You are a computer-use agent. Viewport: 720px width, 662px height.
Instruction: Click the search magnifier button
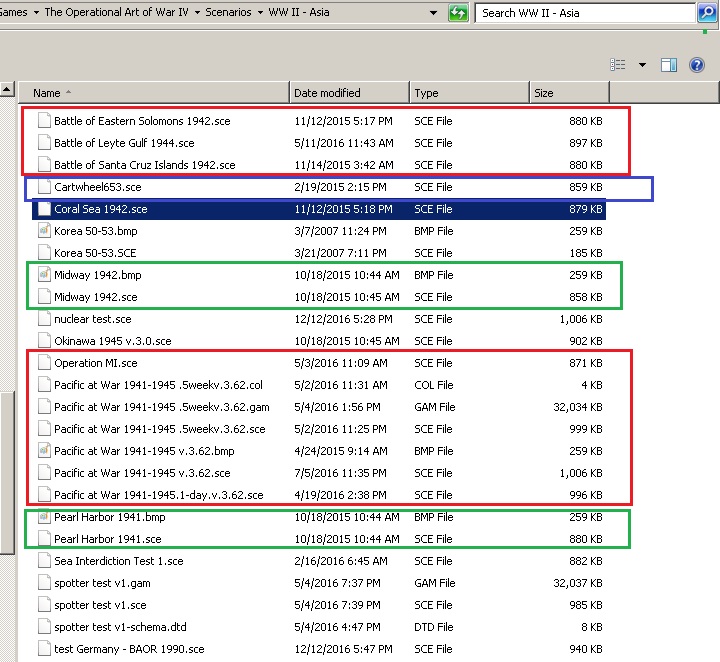point(707,12)
